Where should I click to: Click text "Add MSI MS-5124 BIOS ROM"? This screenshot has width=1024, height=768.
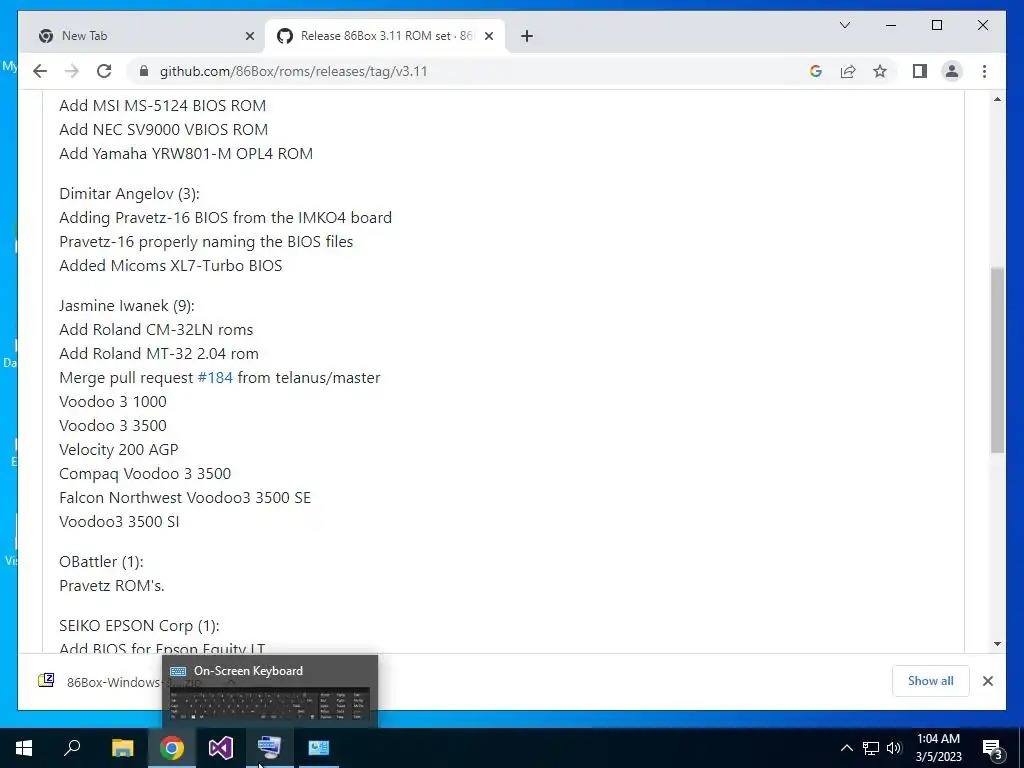pyautogui.click(x=163, y=106)
